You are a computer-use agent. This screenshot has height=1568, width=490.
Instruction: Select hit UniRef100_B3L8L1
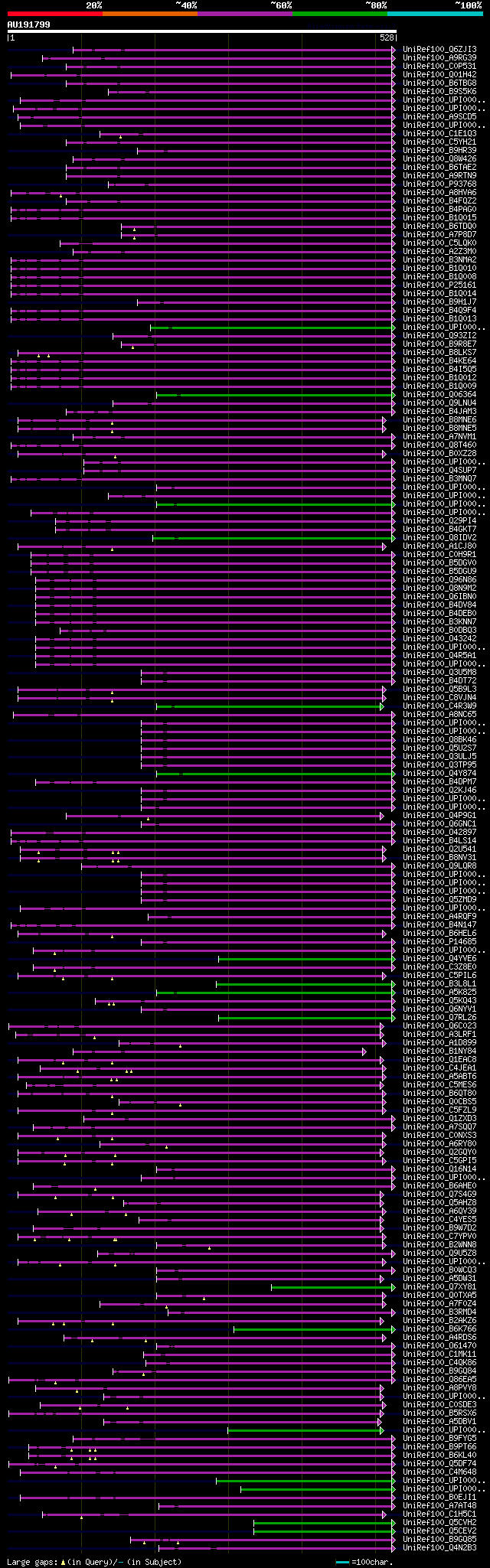pyautogui.click(x=439, y=983)
